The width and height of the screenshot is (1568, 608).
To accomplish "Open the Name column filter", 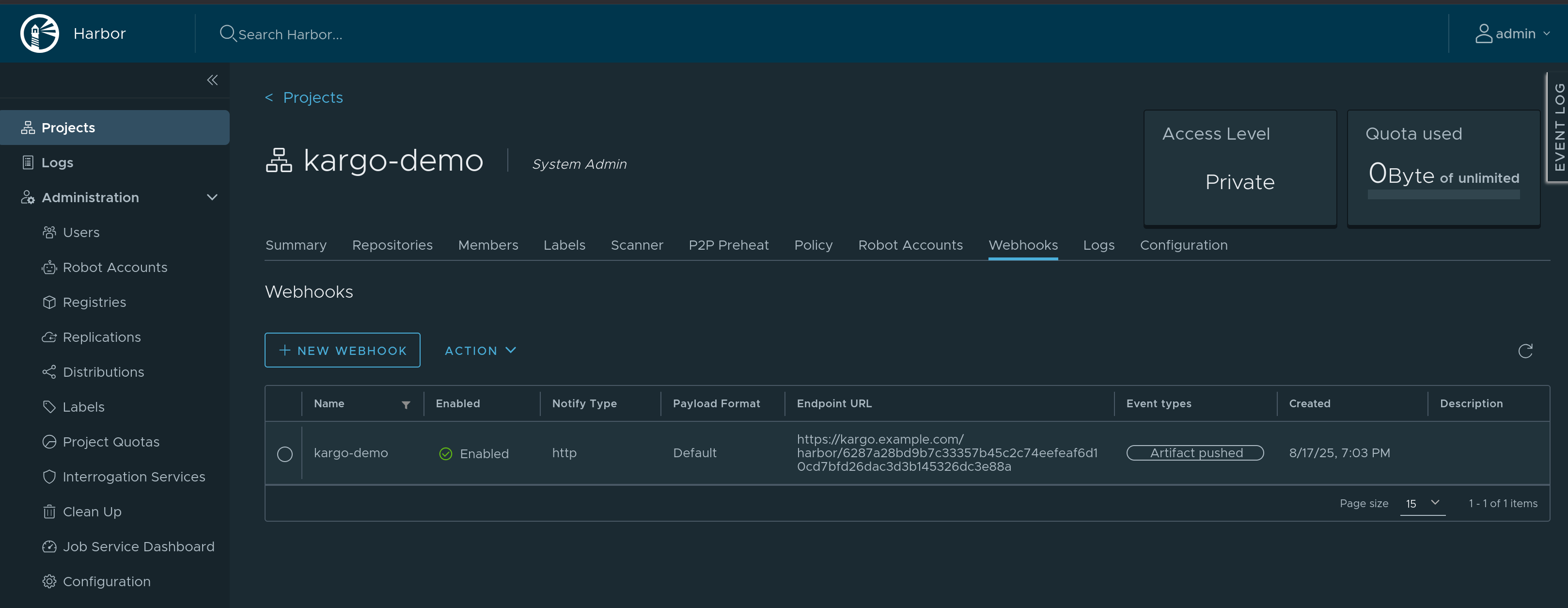I will (406, 404).
